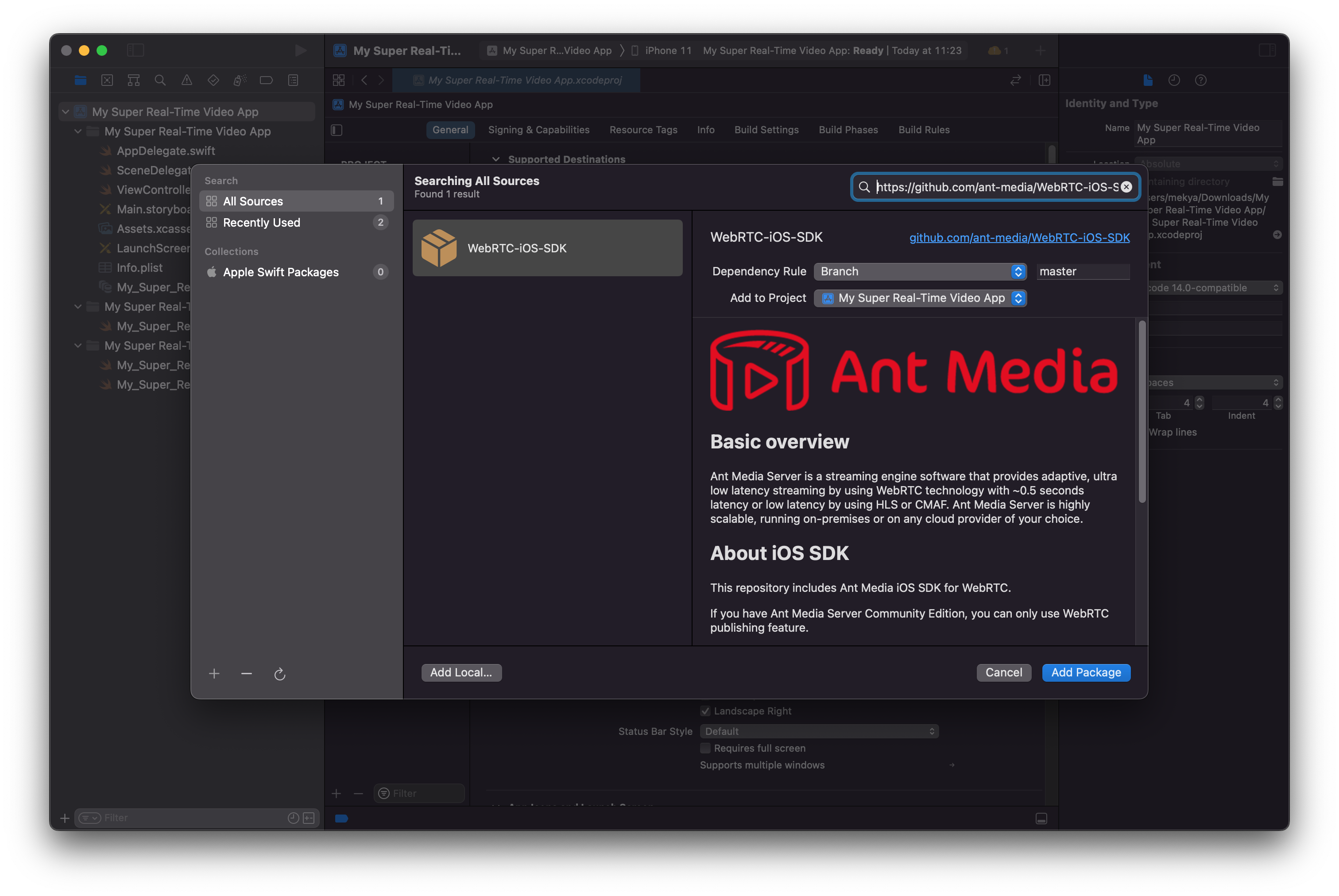Collapse the root My Super Real-Time Video App project
Screen dimensions: 1339x896
coord(66,112)
